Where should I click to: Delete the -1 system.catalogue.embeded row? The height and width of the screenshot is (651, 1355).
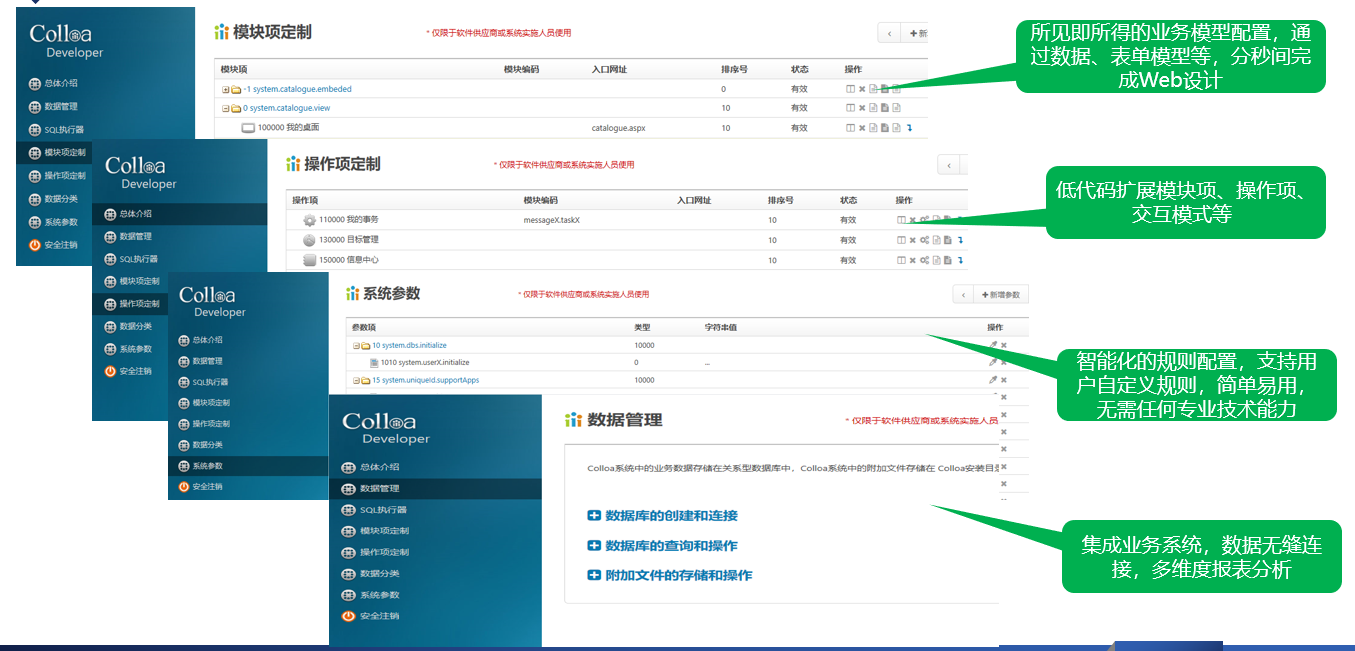pos(862,89)
